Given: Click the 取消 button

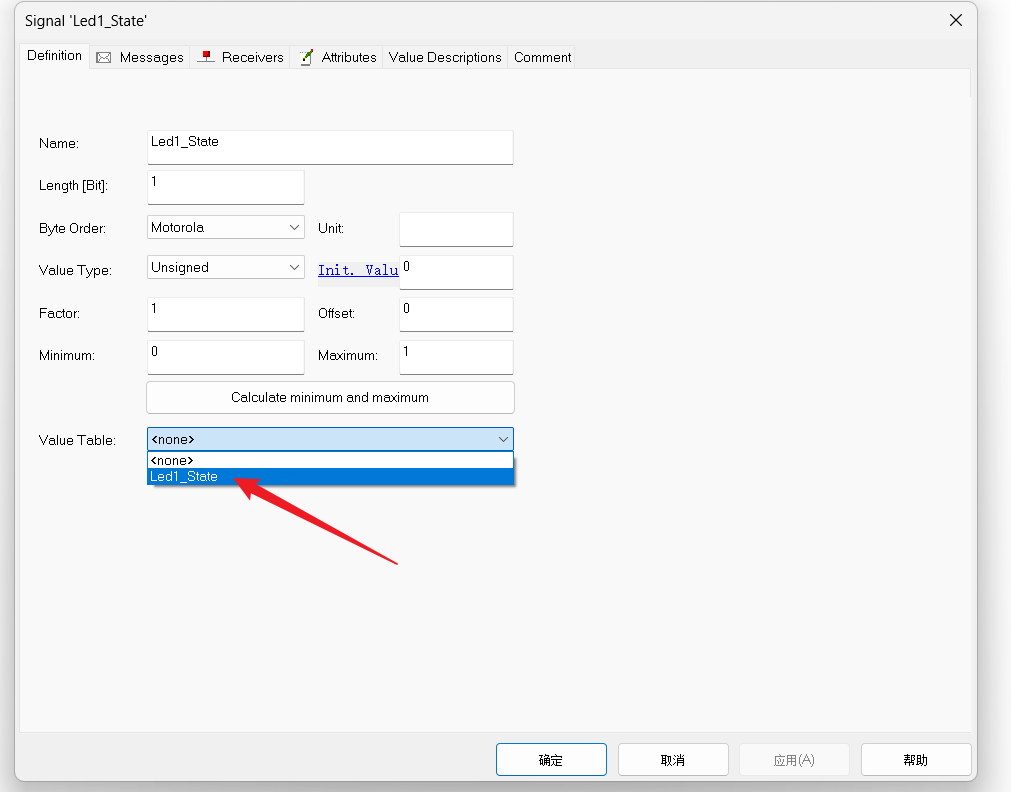Looking at the screenshot, I should pos(673,760).
